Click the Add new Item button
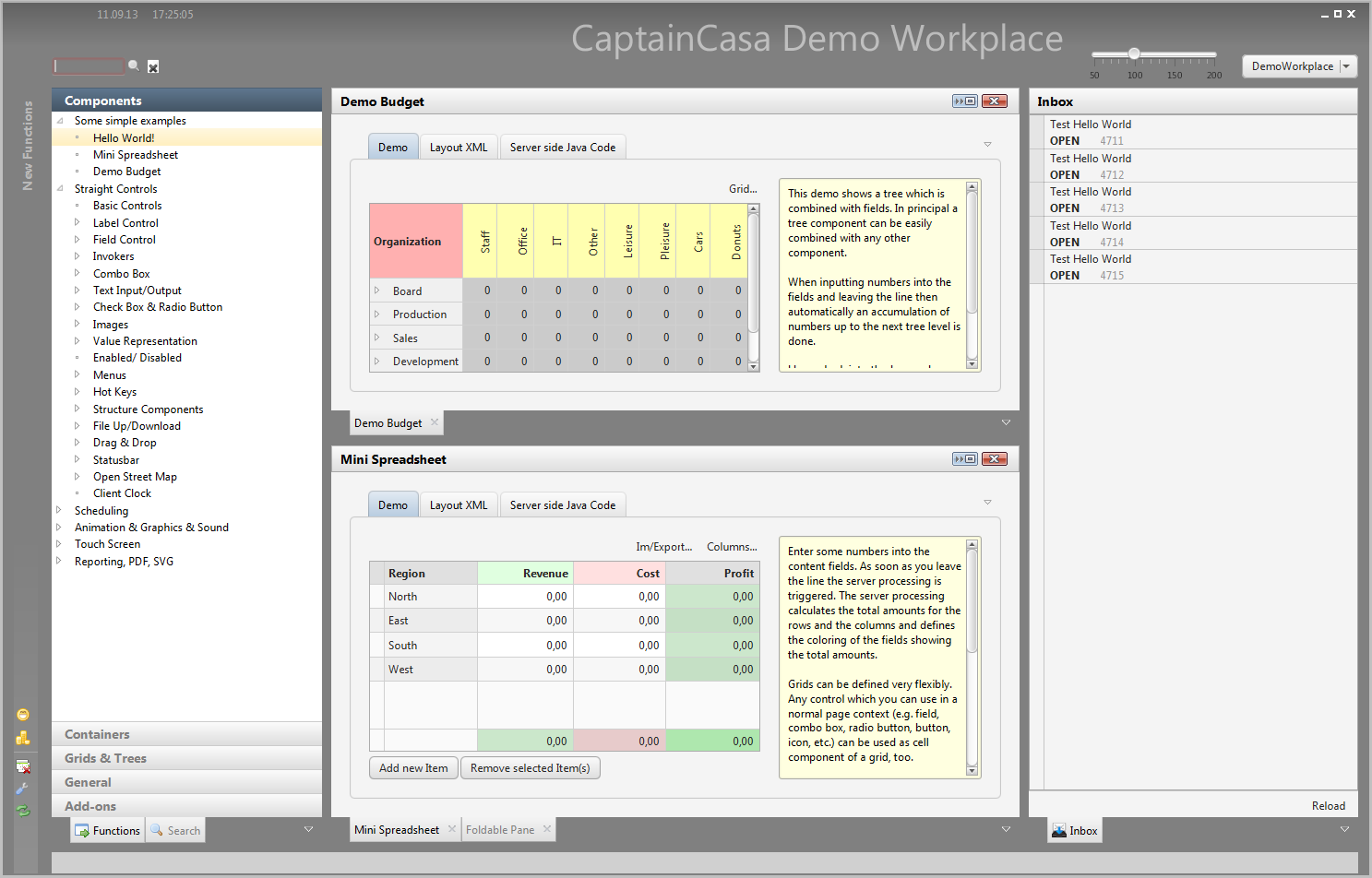 (413, 768)
